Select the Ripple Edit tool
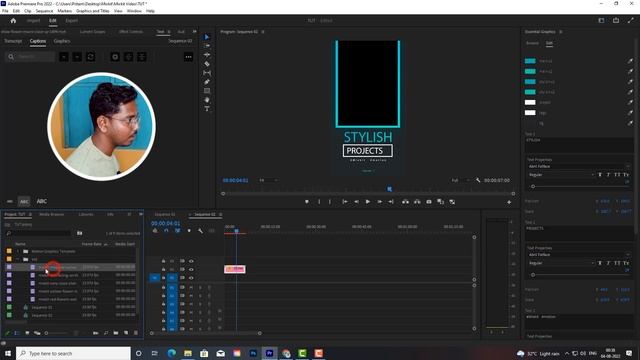Viewport: 640px width, 360px height. pos(207,55)
